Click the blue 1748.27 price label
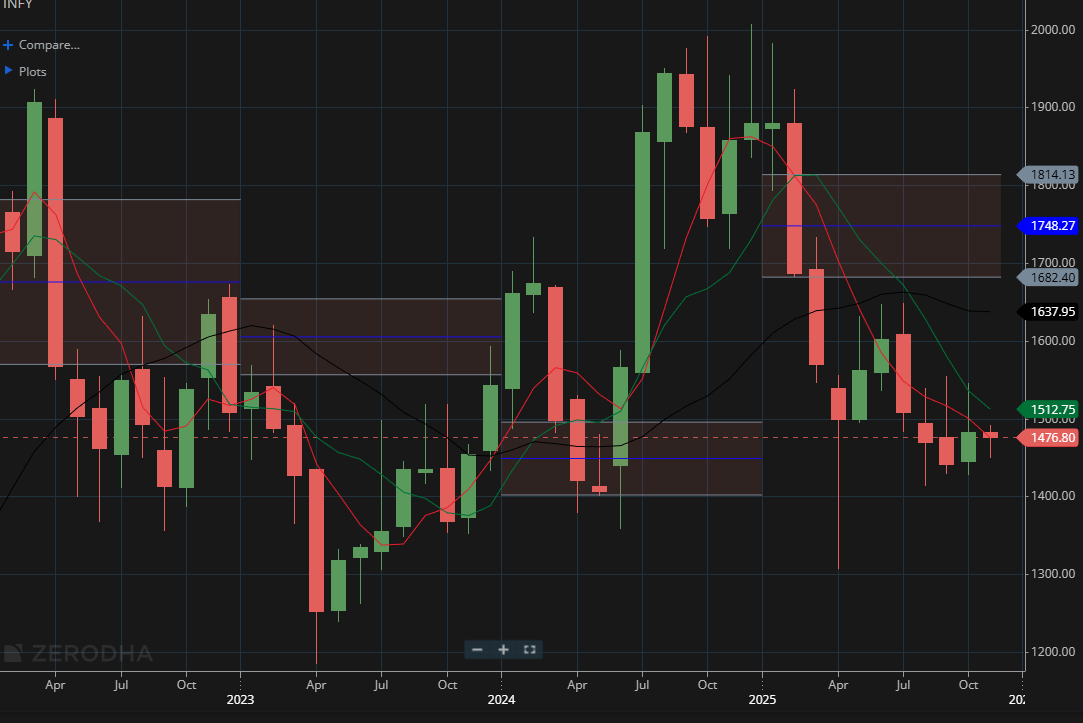 point(1049,226)
